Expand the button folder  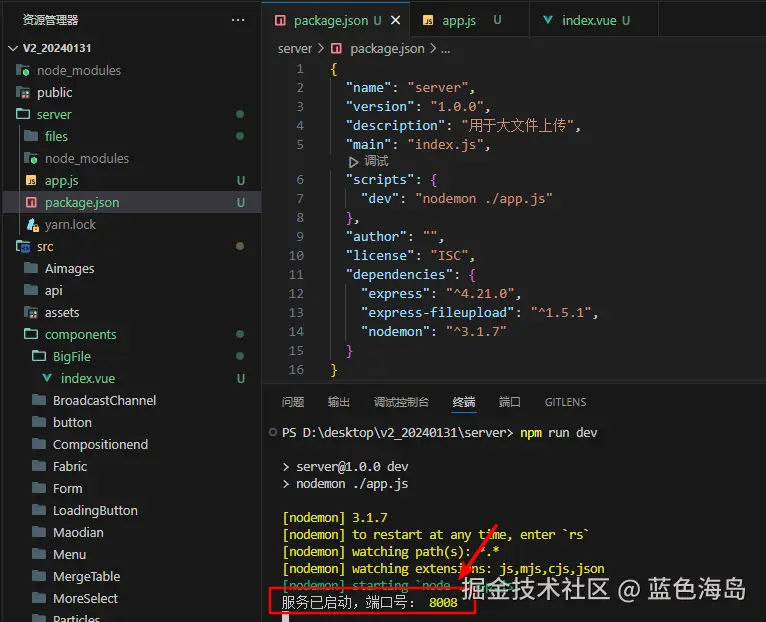tap(72, 422)
